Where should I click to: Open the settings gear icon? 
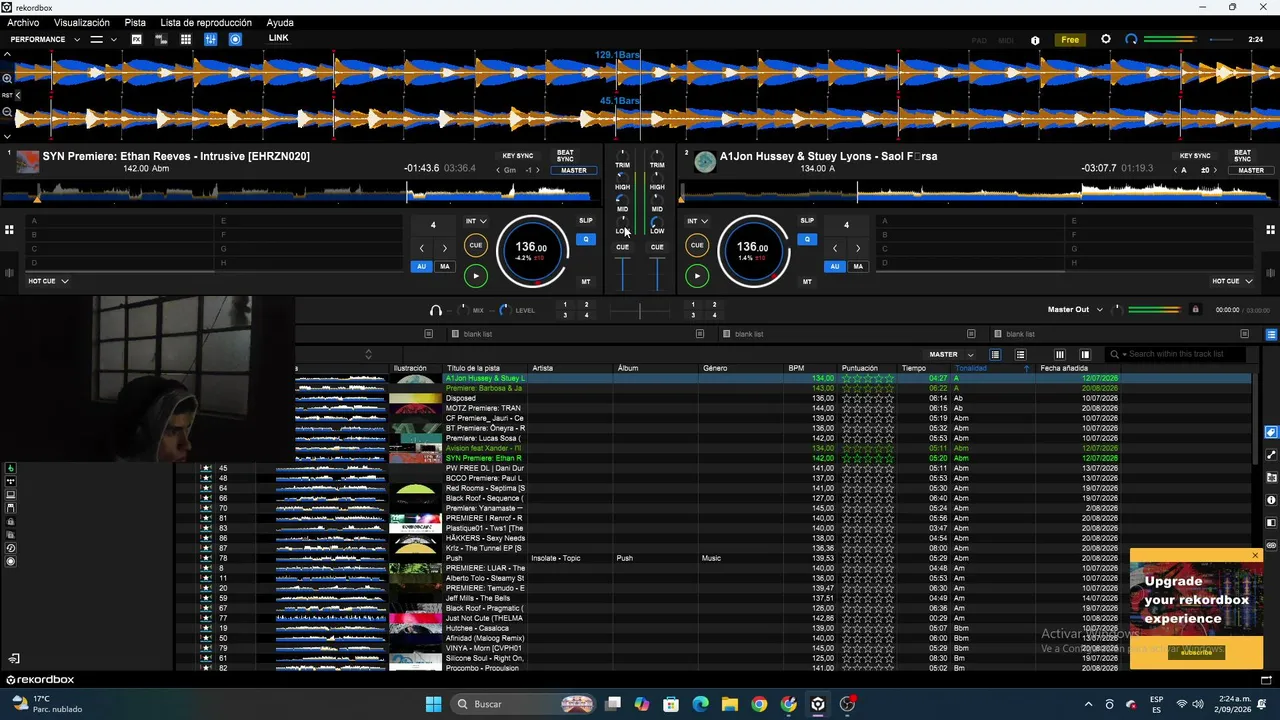point(1105,39)
